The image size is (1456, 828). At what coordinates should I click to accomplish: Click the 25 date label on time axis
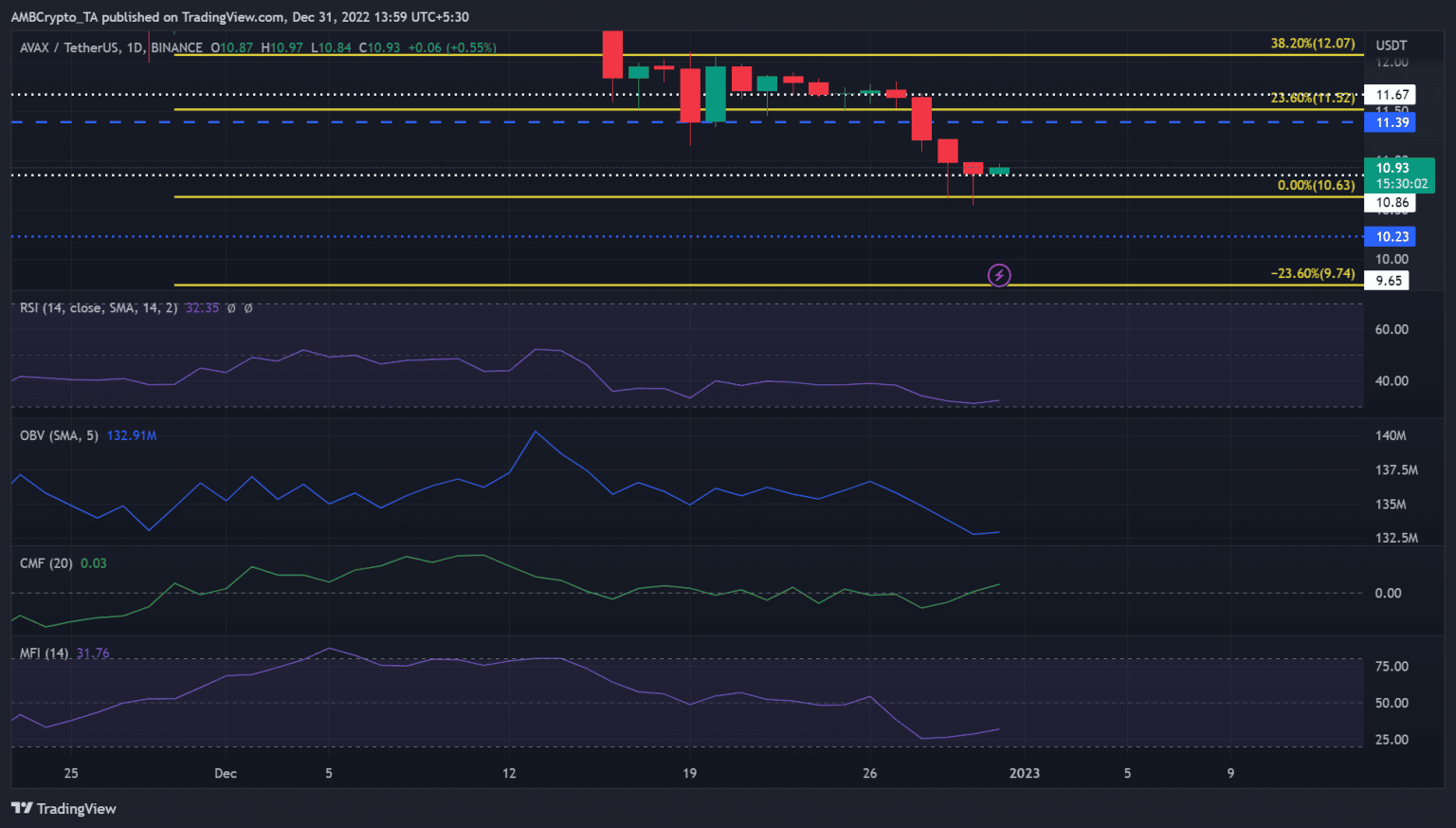(x=71, y=773)
